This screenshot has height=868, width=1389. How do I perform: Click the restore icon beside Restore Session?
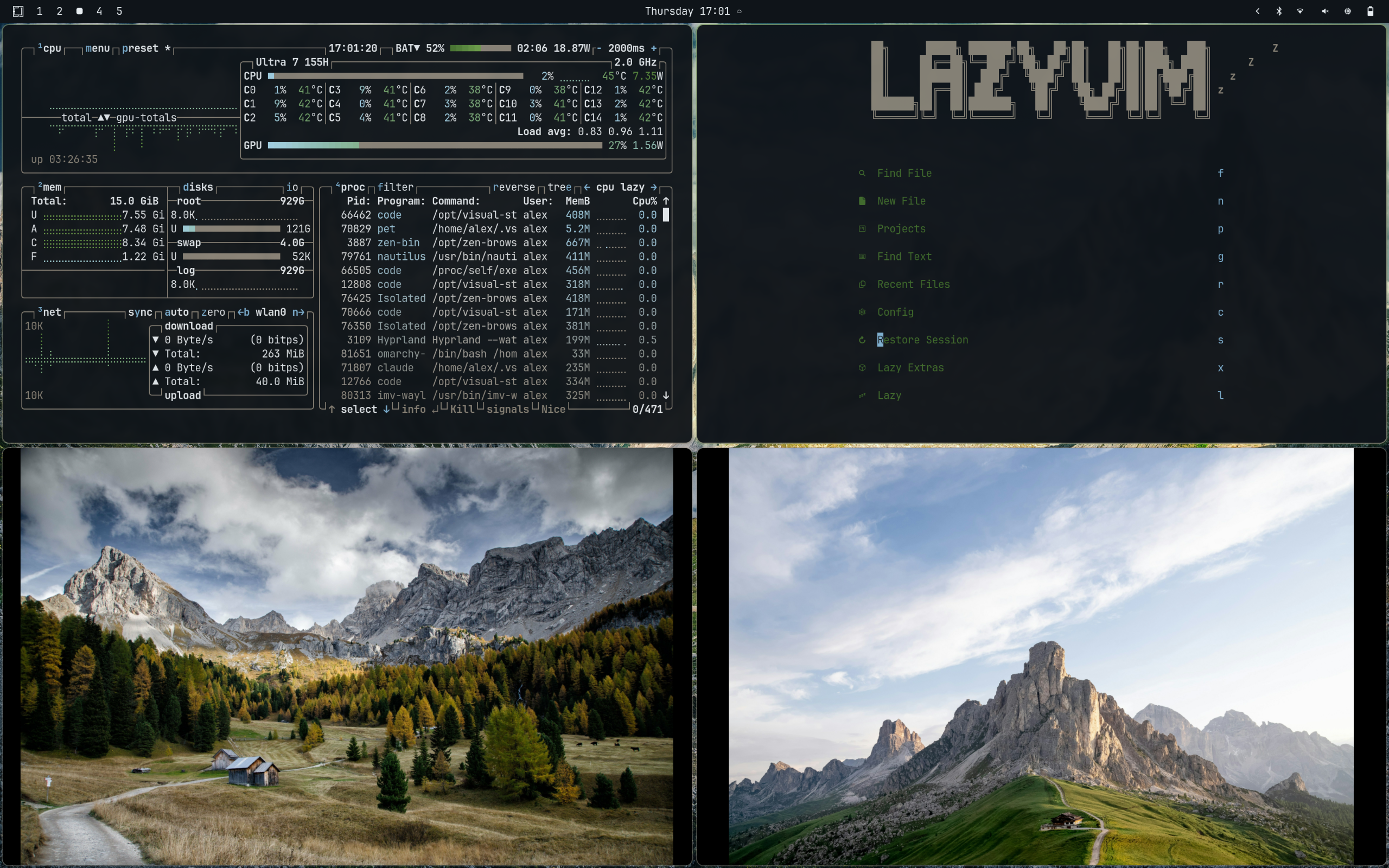tap(862, 340)
